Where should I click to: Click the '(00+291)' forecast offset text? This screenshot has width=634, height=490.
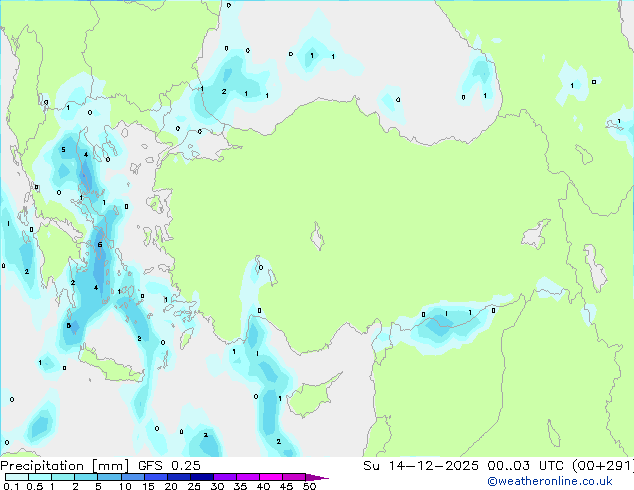click(603, 466)
